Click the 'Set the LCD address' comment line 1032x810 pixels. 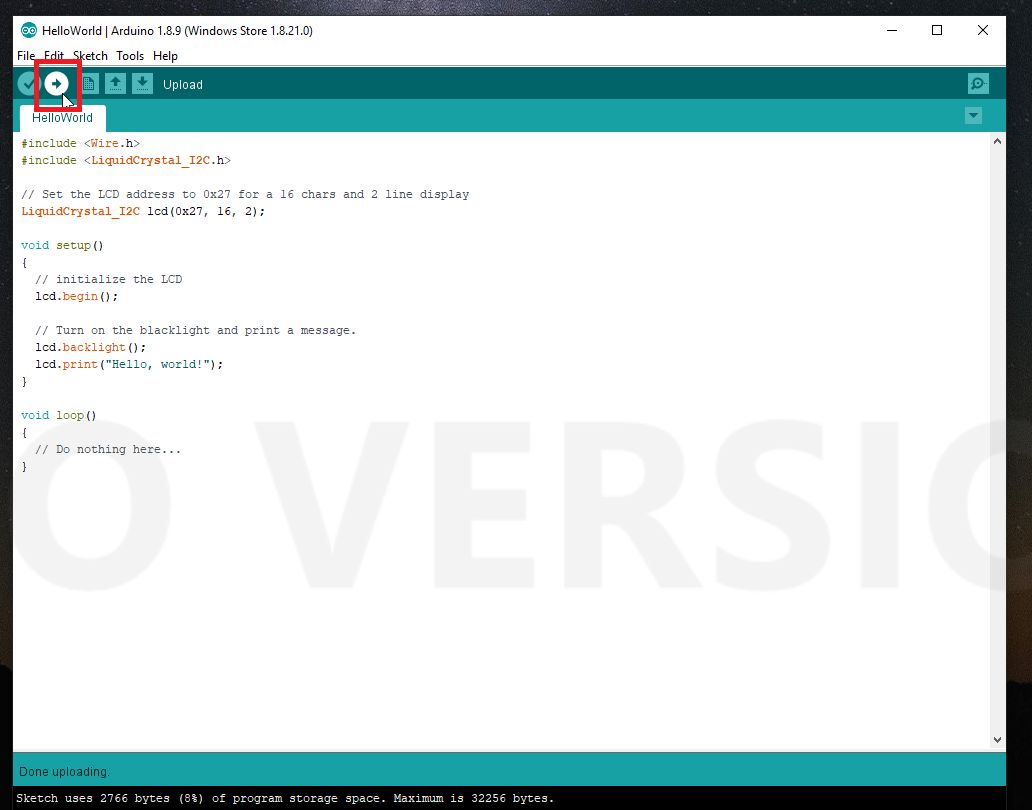click(x=245, y=194)
